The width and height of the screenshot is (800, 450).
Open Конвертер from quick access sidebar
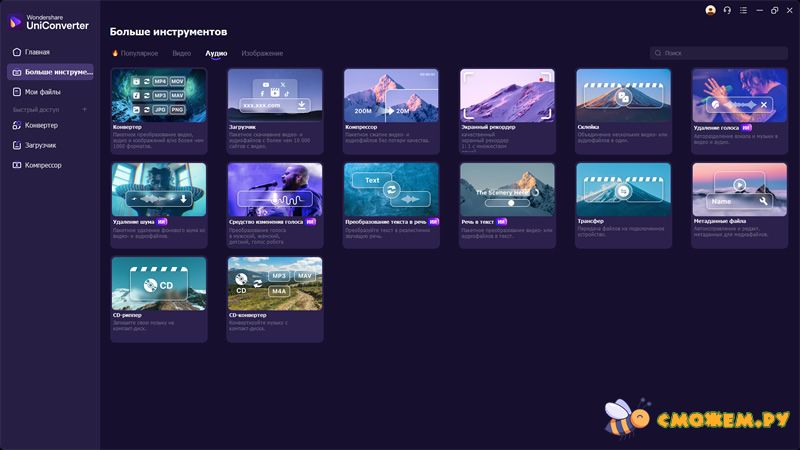coord(41,125)
